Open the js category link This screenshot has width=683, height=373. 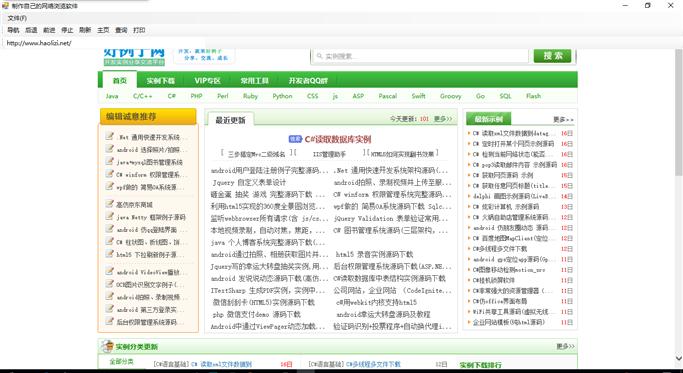[x=335, y=96]
